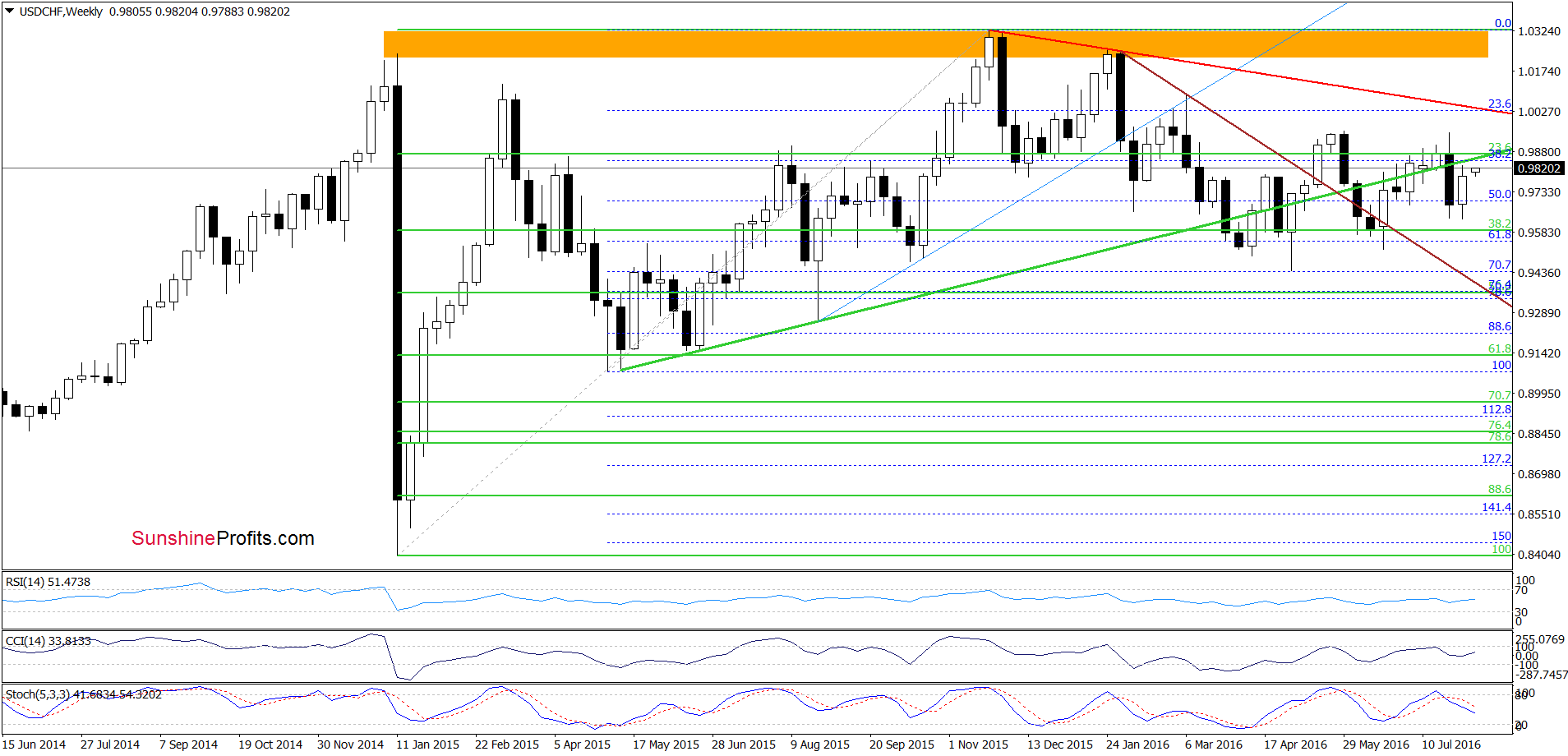Click the 28 Jun 2015 date label
Screen dimensions: 1568x756
coord(744,744)
